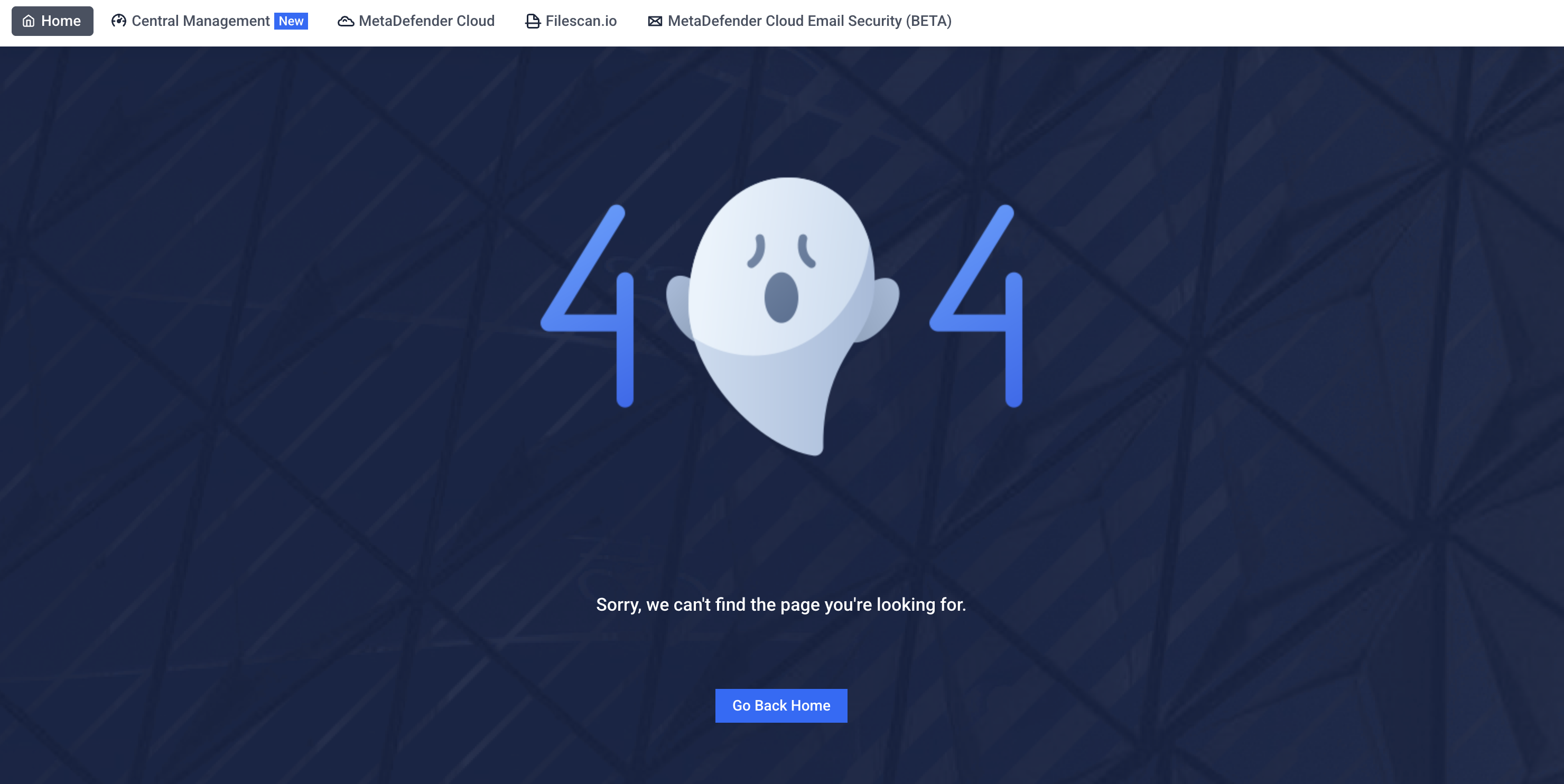Click the envelope icon beside Email Security
The image size is (1564, 784).
click(655, 21)
